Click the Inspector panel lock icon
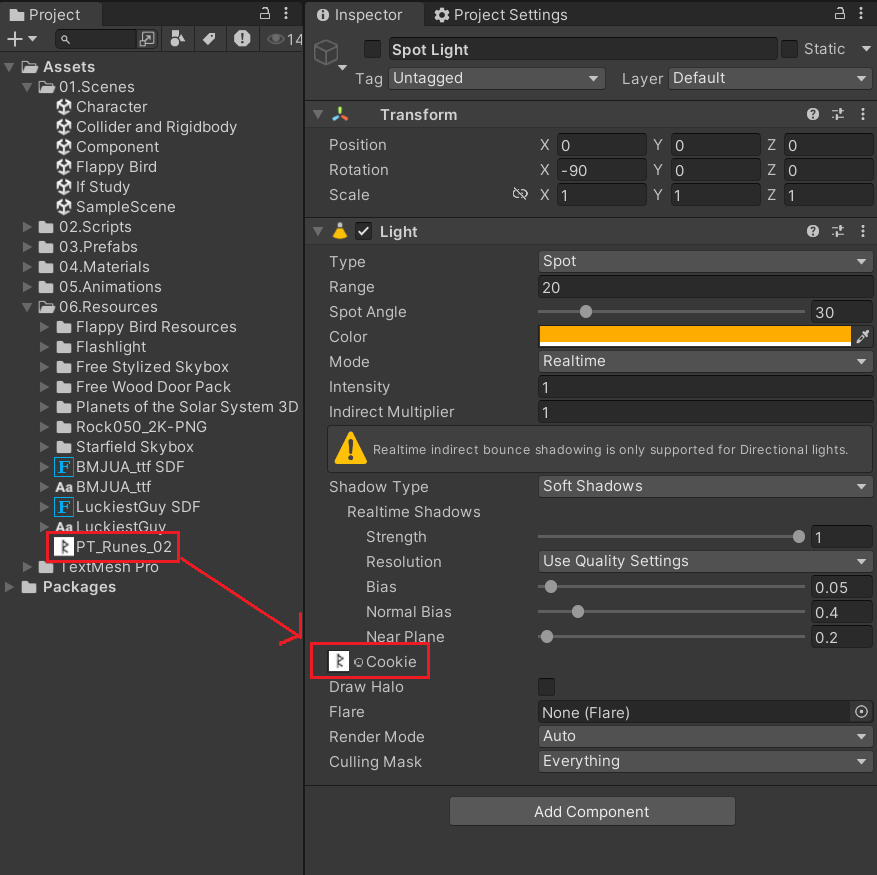 (840, 13)
